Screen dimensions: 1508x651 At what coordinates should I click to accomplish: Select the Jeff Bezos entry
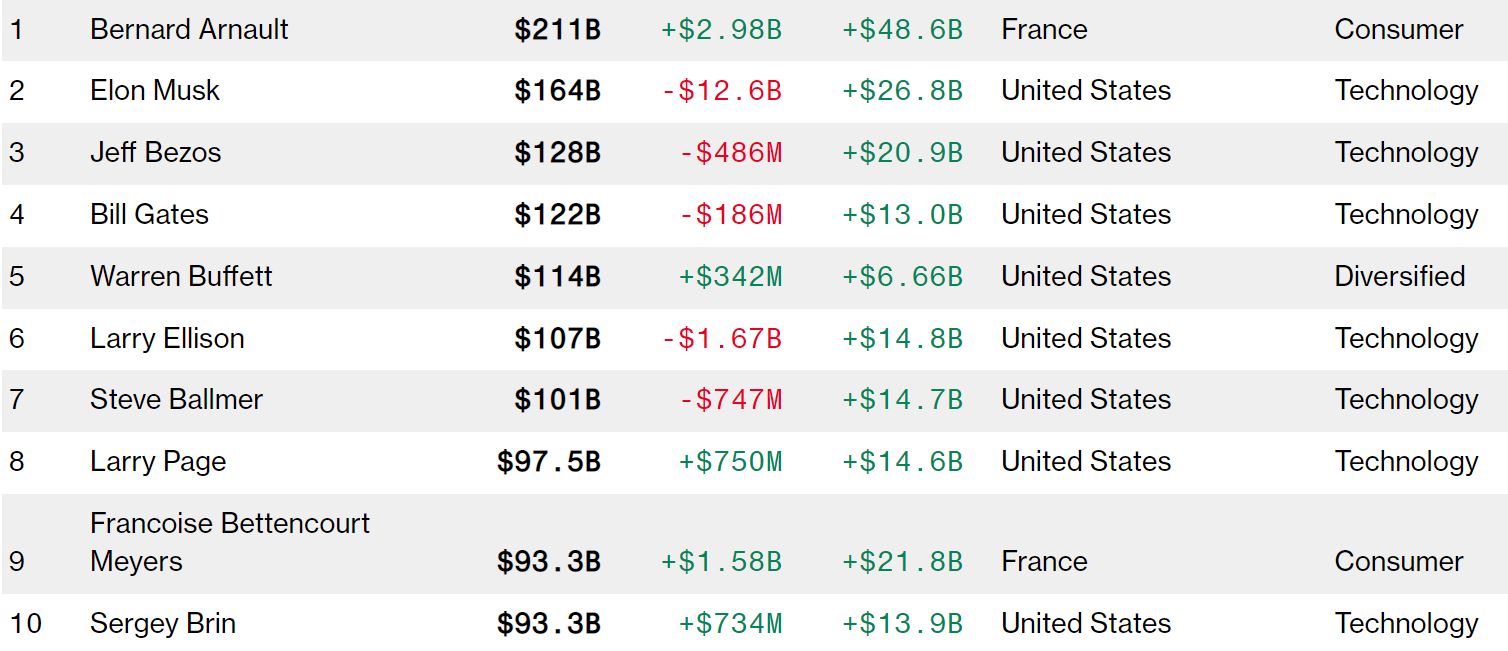[155, 153]
